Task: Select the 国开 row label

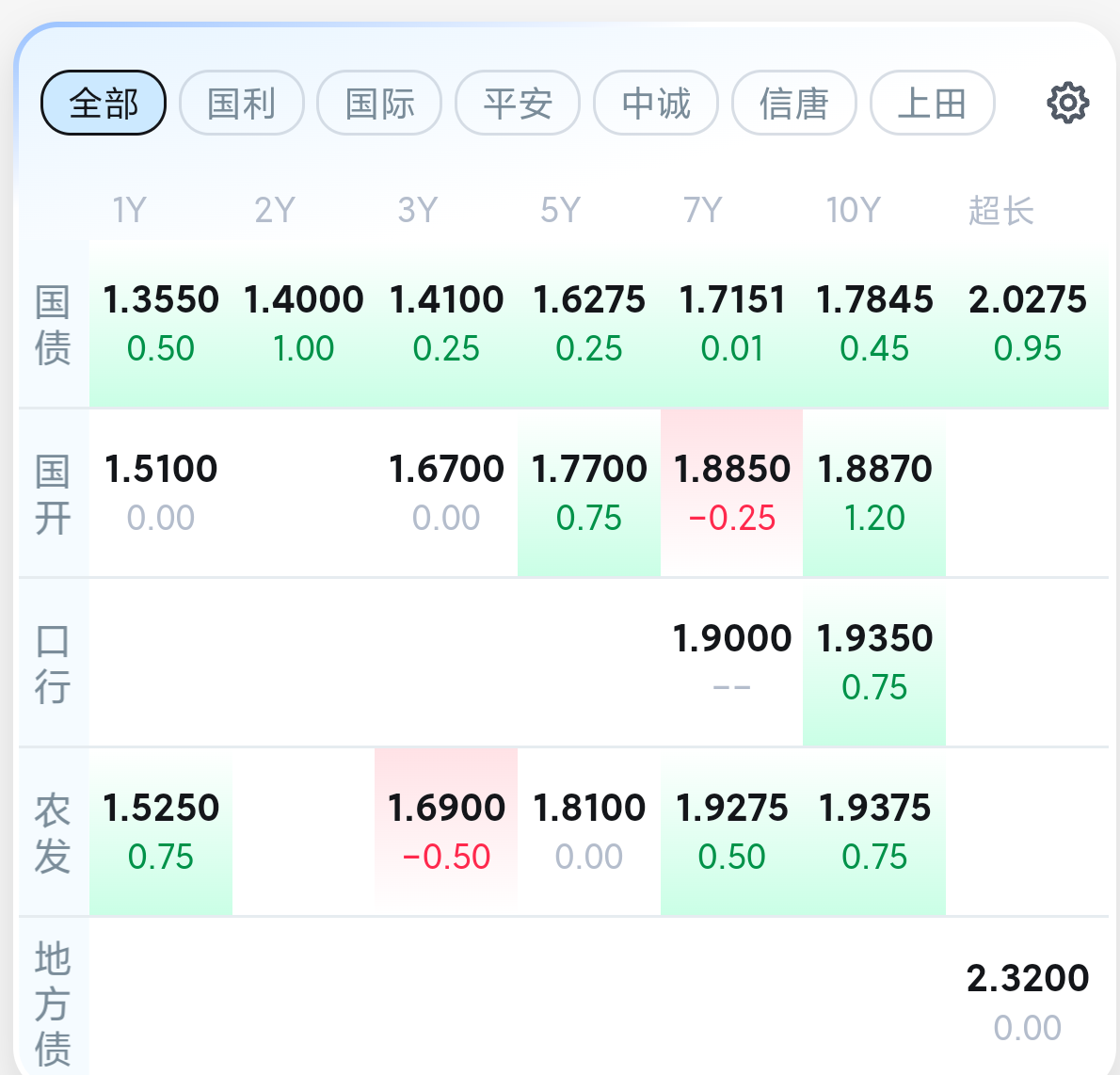Action: click(x=53, y=493)
